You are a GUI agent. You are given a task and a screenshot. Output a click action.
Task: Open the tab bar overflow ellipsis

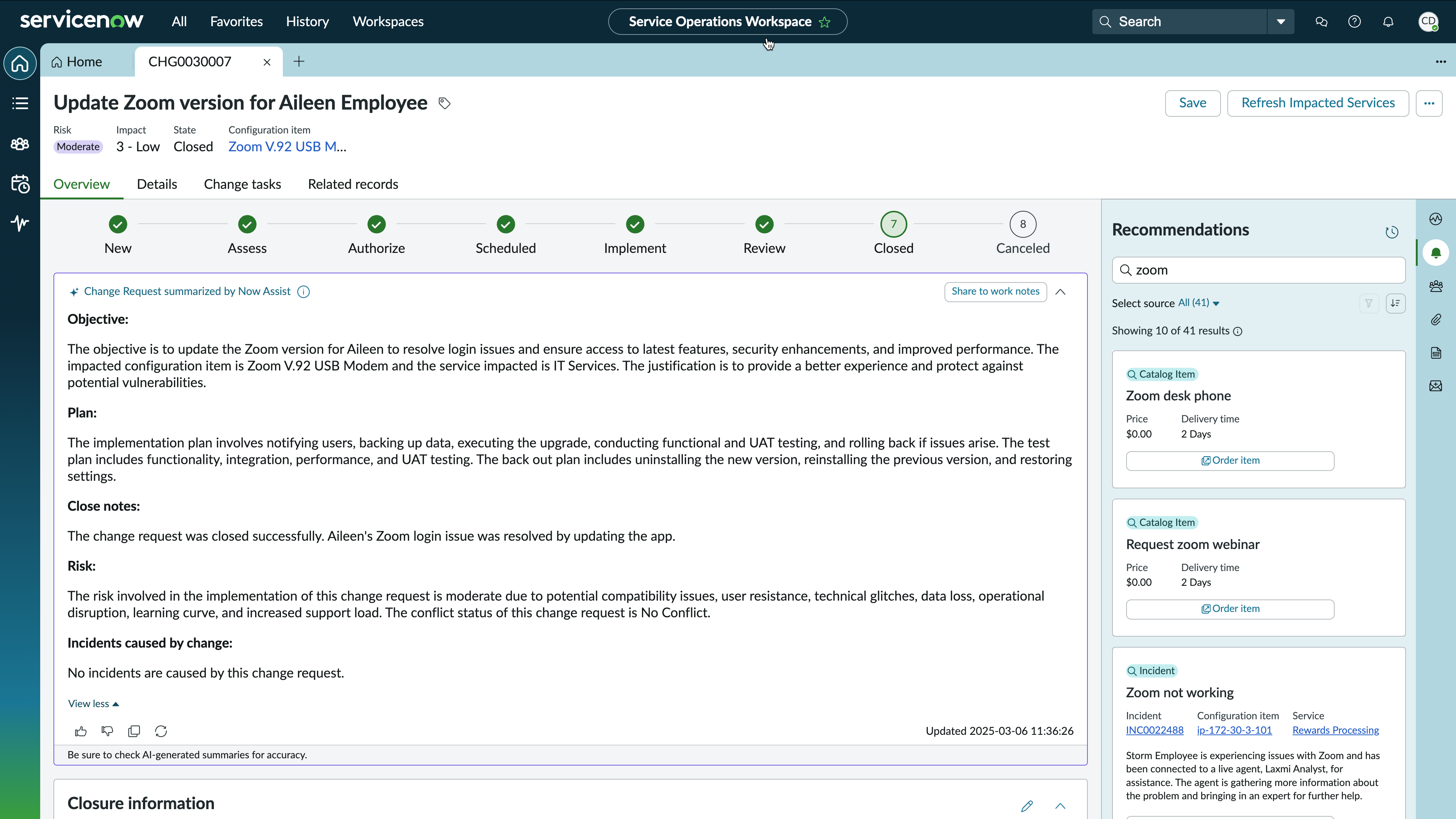click(x=1441, y=61)
